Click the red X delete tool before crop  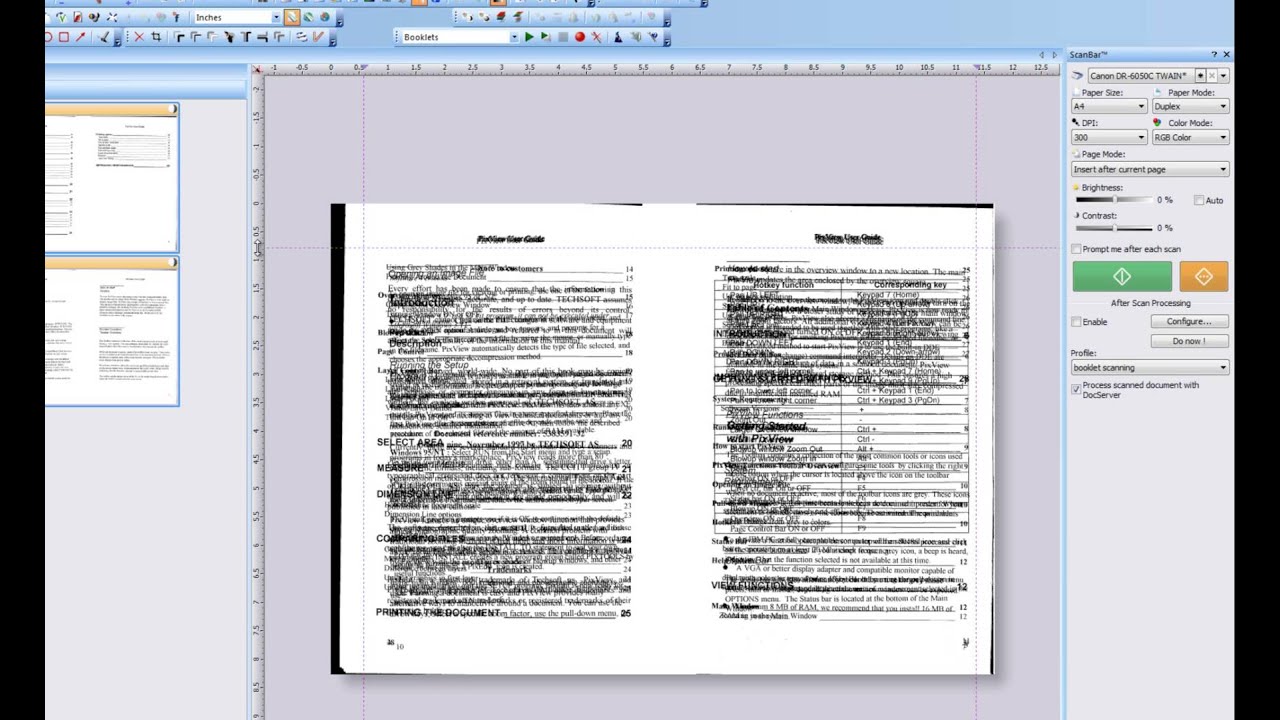pyautogui.click(x=139, y=37)
